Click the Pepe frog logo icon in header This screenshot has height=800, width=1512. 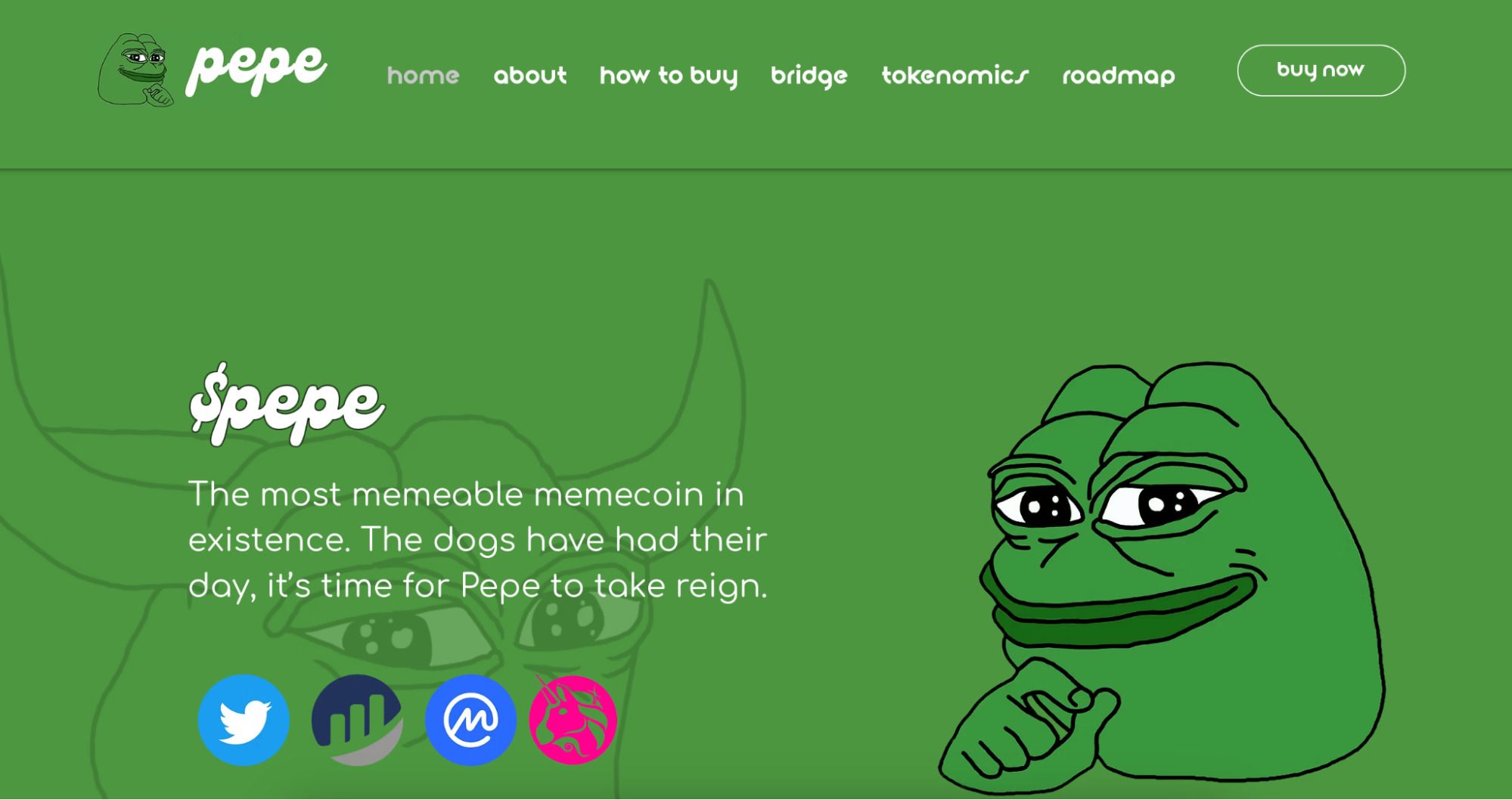[136, 70]
